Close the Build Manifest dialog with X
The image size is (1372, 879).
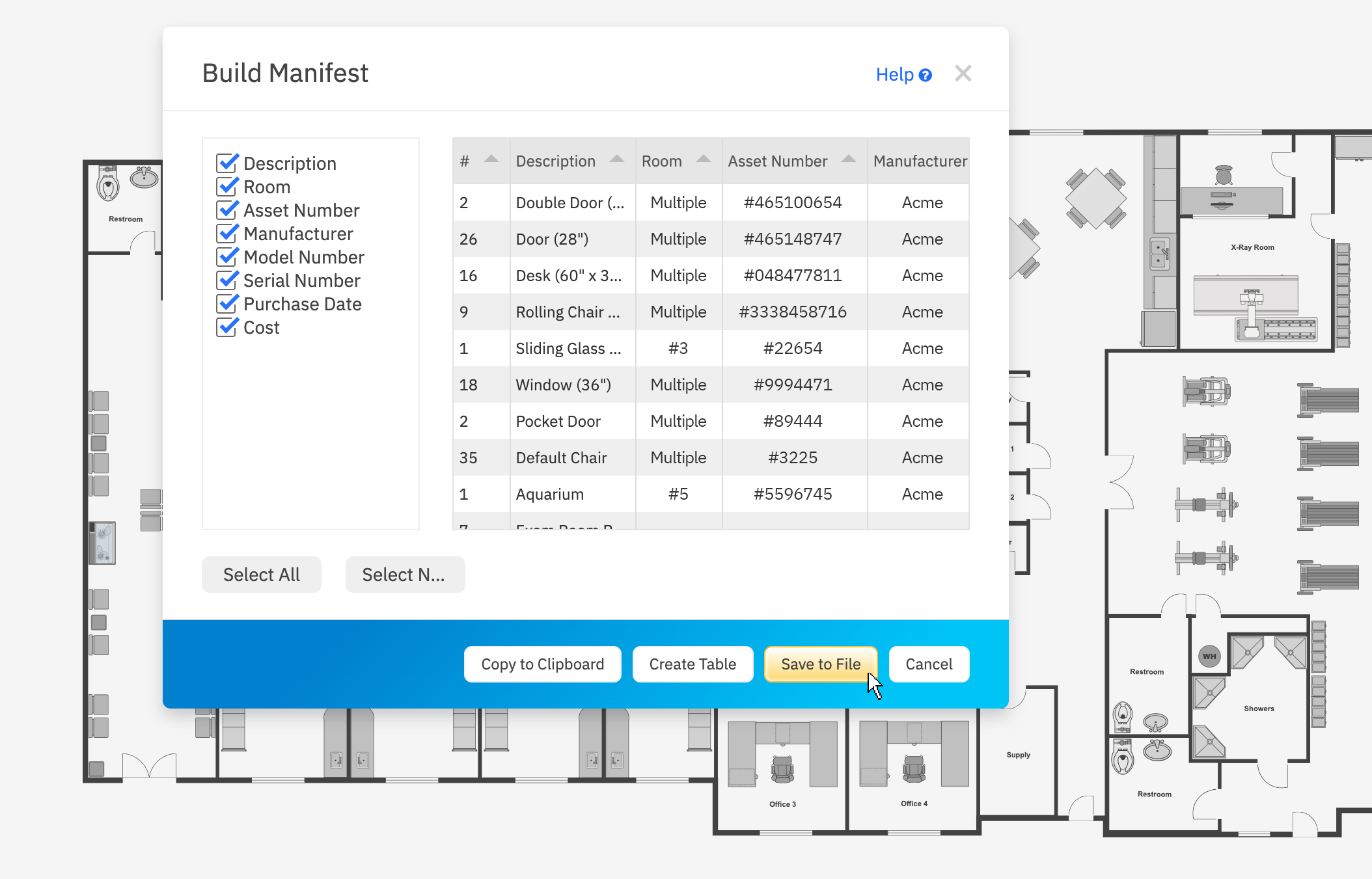point(963,74)
